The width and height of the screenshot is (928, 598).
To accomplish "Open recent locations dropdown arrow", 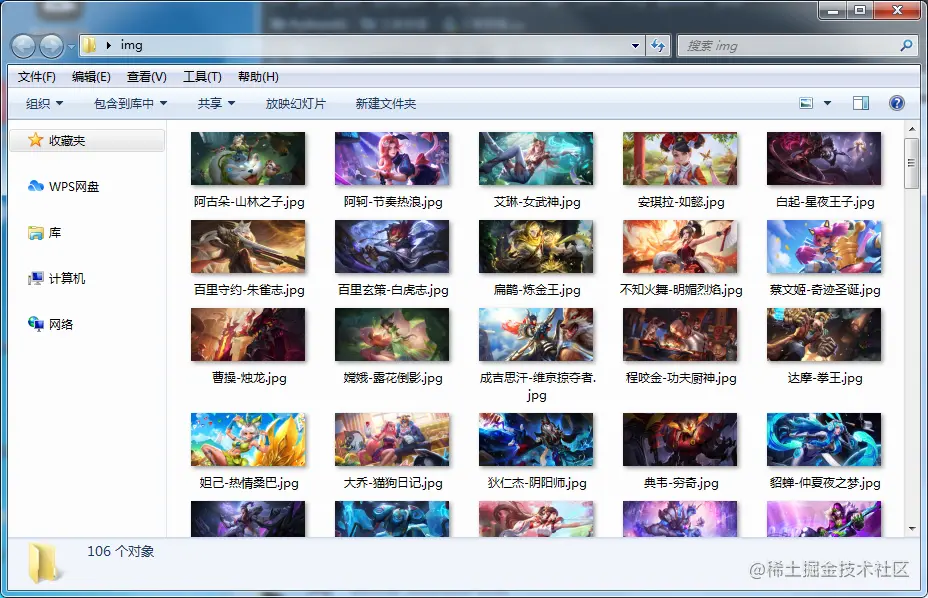I will pos(71,46).
